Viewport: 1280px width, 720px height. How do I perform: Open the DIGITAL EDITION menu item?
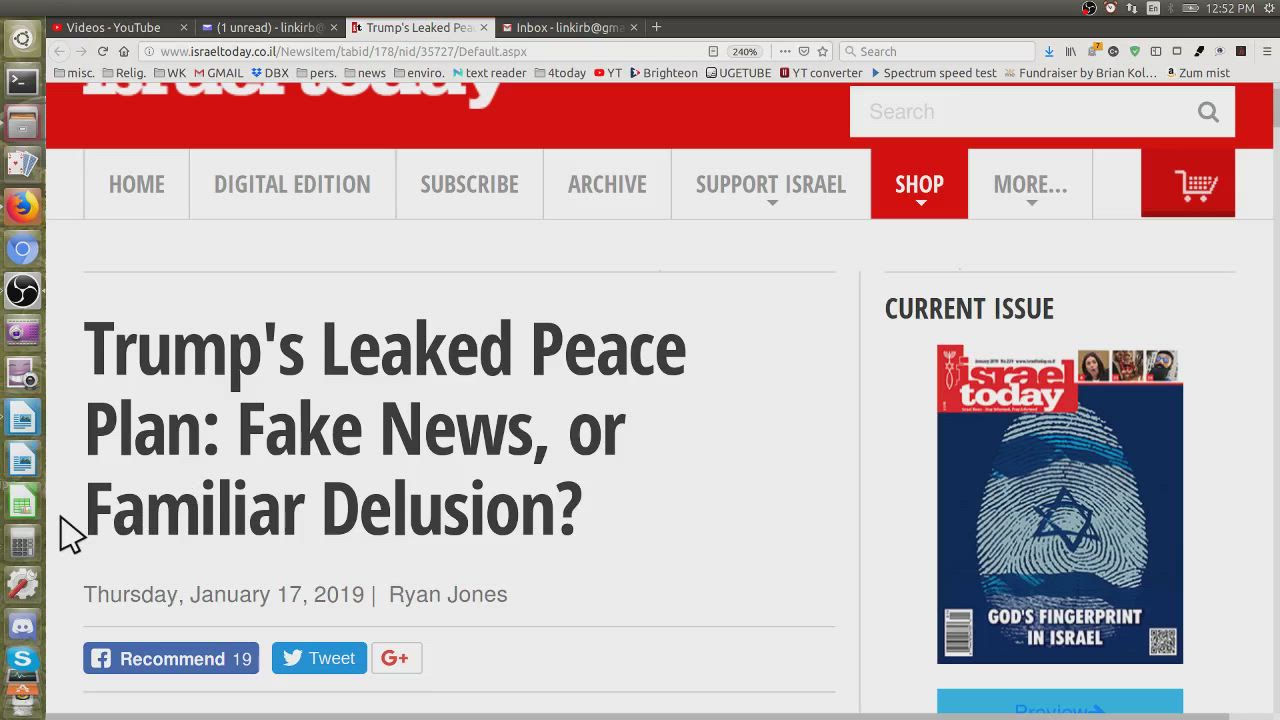click(292, 185)
